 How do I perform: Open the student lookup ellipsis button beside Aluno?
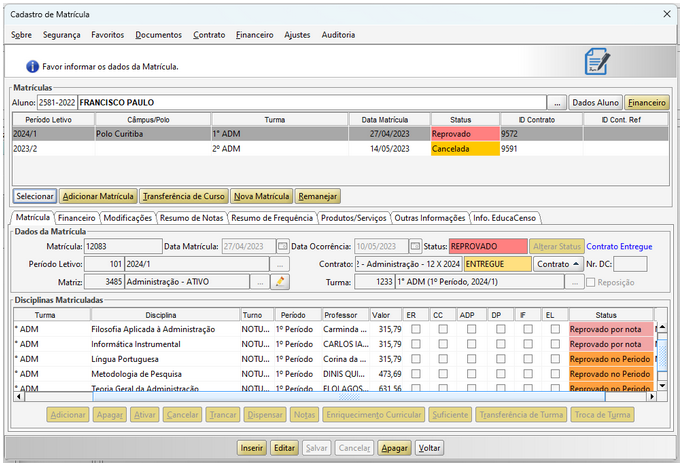(557, 103)
